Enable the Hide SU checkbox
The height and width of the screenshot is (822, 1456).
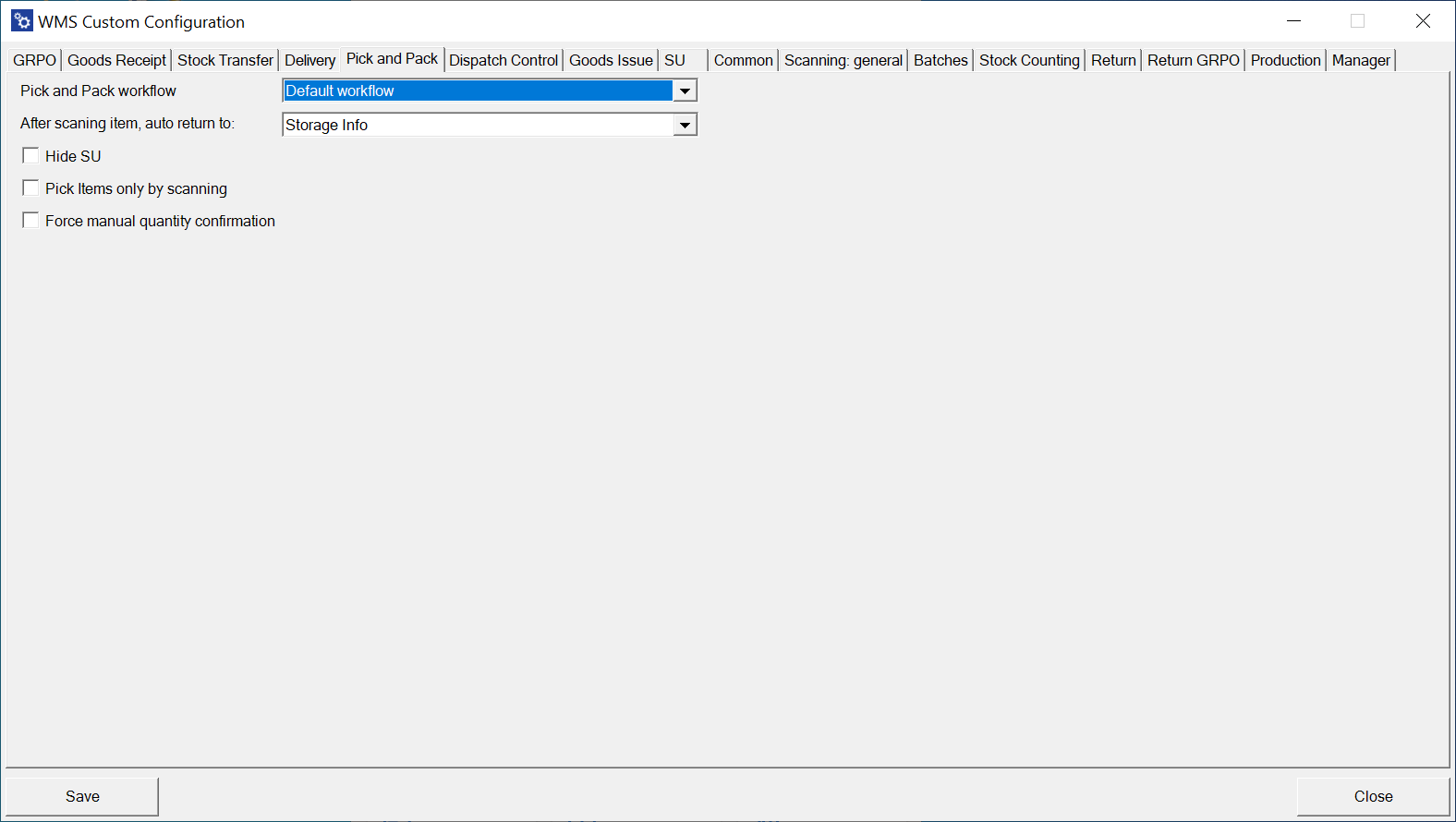tap(30, 156)
